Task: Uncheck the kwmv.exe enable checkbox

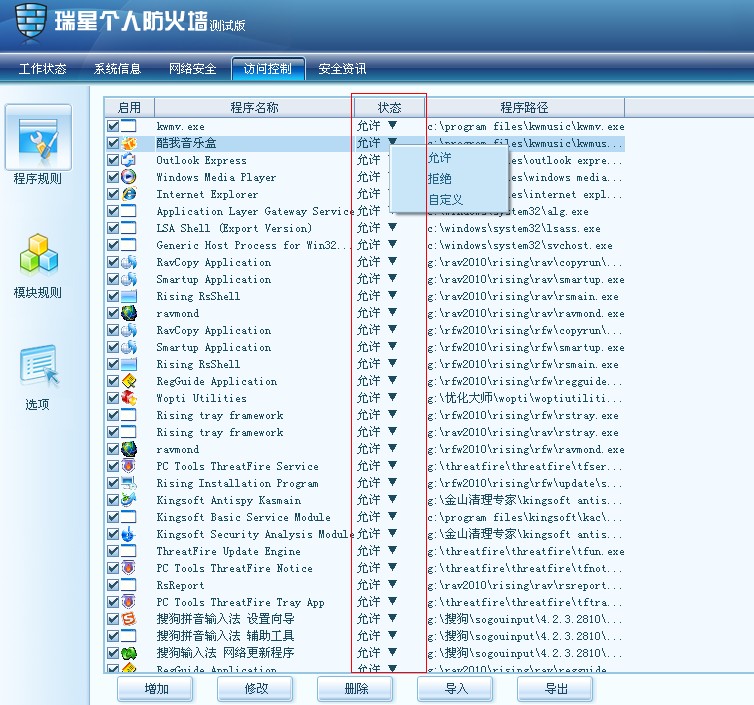Action: tap(113, 126)
